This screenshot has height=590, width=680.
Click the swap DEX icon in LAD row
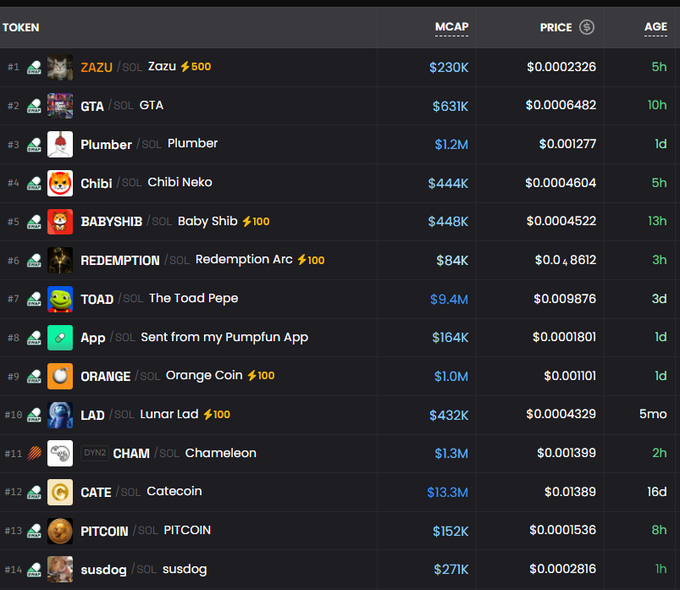[34, 415]
